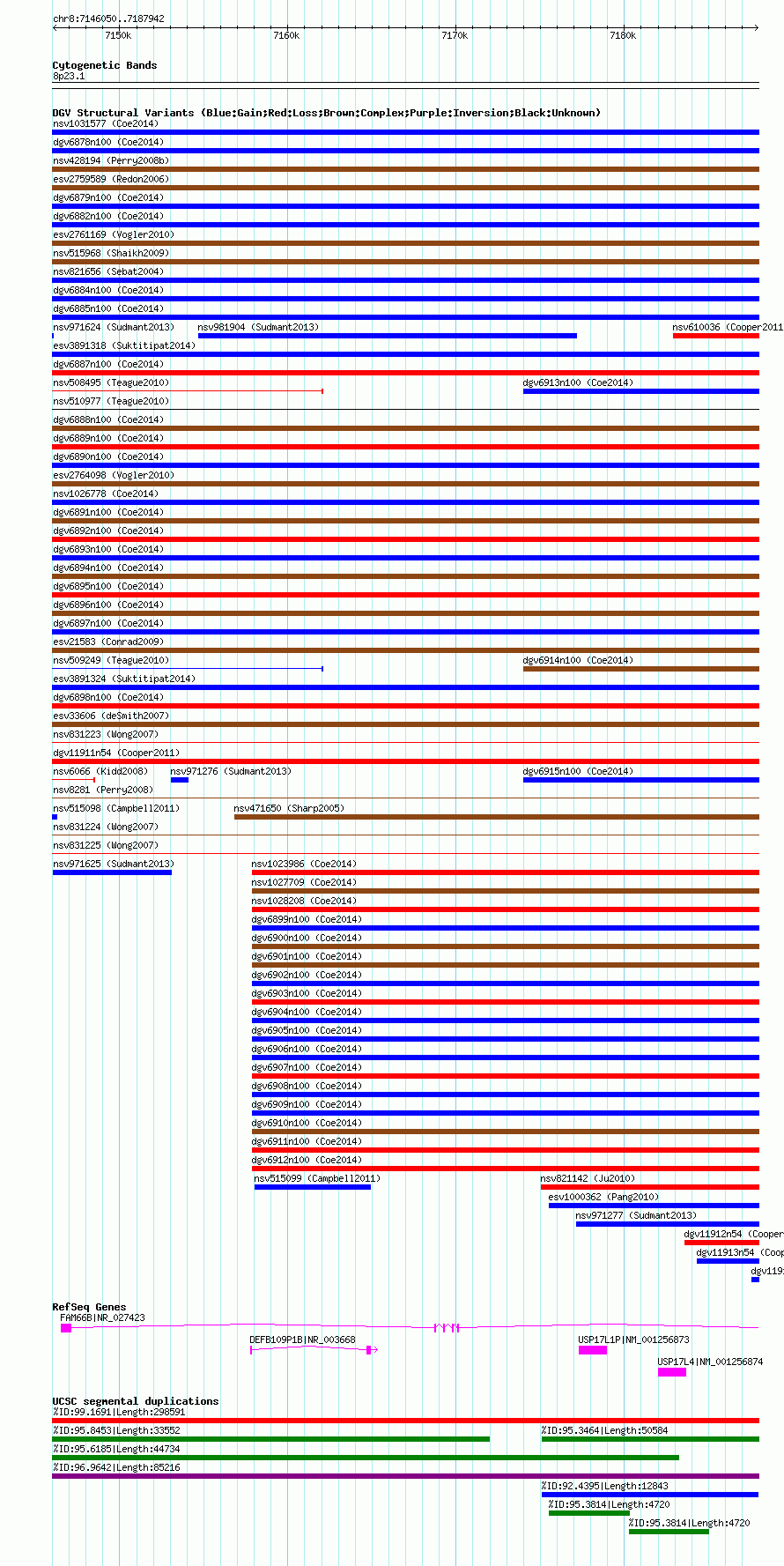This screenshot has height=1566, width=784.
Task: Open esv2764098 (Vogler2010) variant
Action: click(114, 475)
